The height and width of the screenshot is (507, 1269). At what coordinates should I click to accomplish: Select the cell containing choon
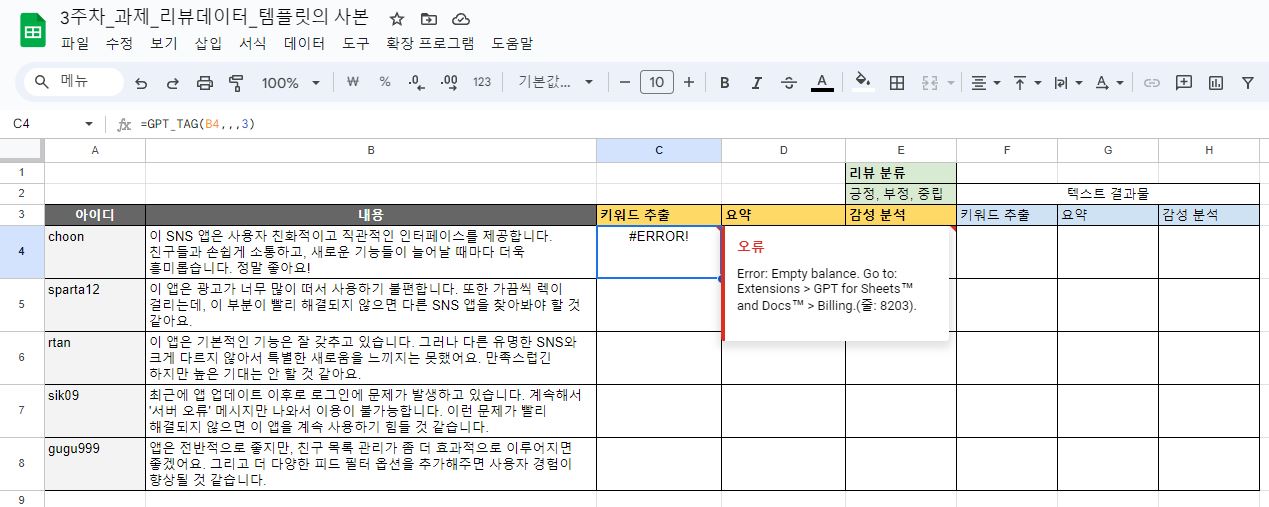pos(95,252)
